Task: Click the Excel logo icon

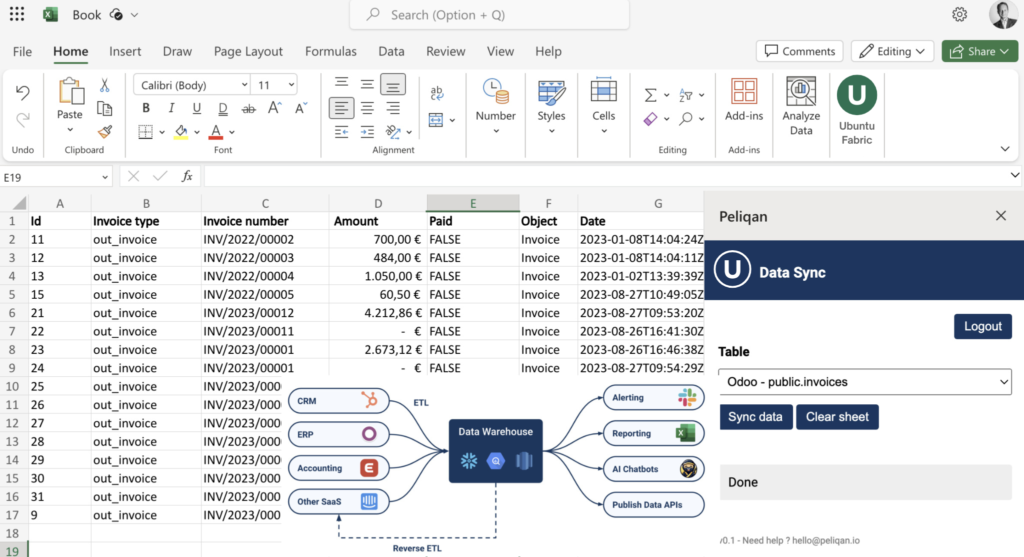Action: pyautogui.click(x=50, y=14)
